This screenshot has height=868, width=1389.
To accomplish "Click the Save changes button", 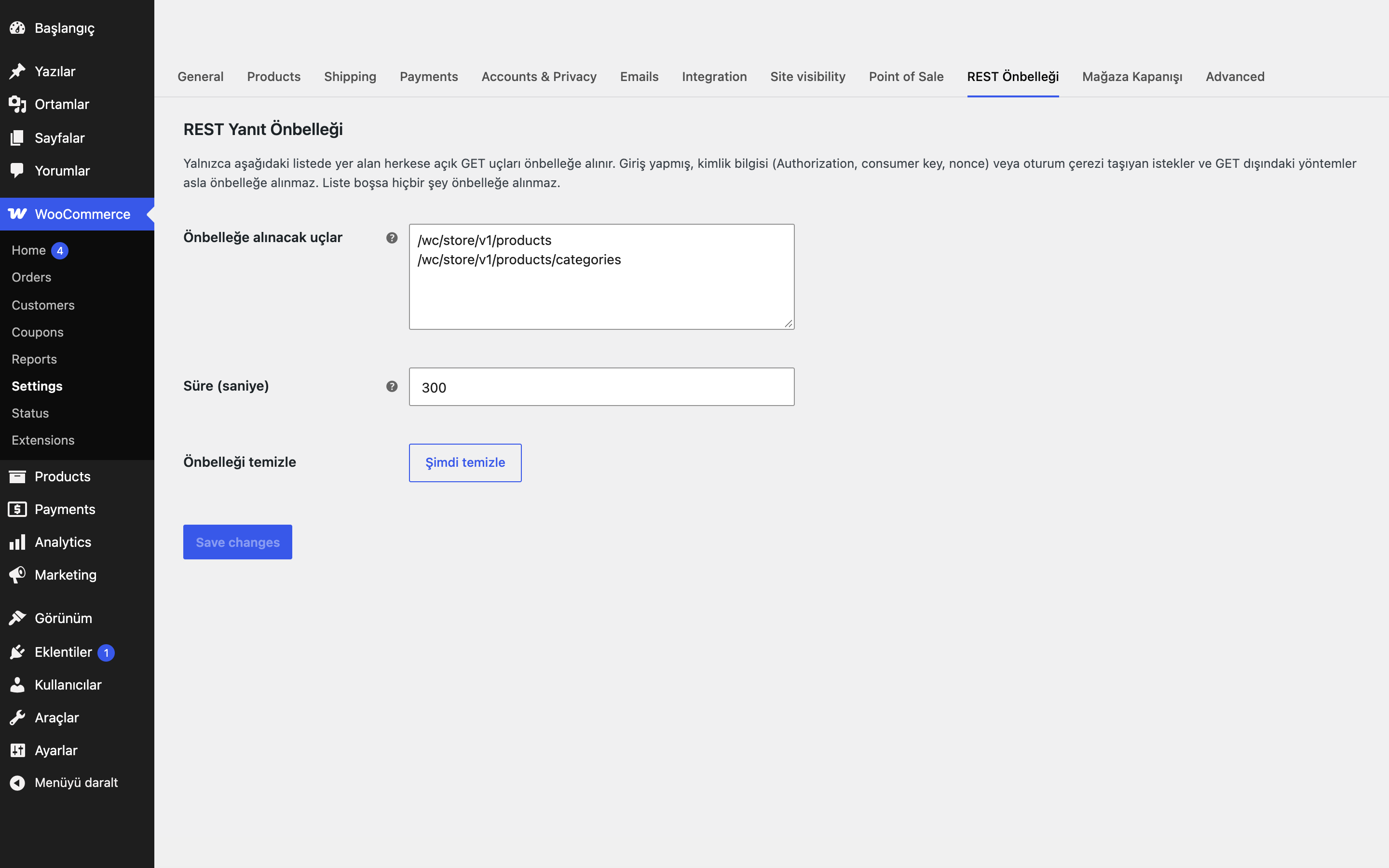I will point(238,542).
